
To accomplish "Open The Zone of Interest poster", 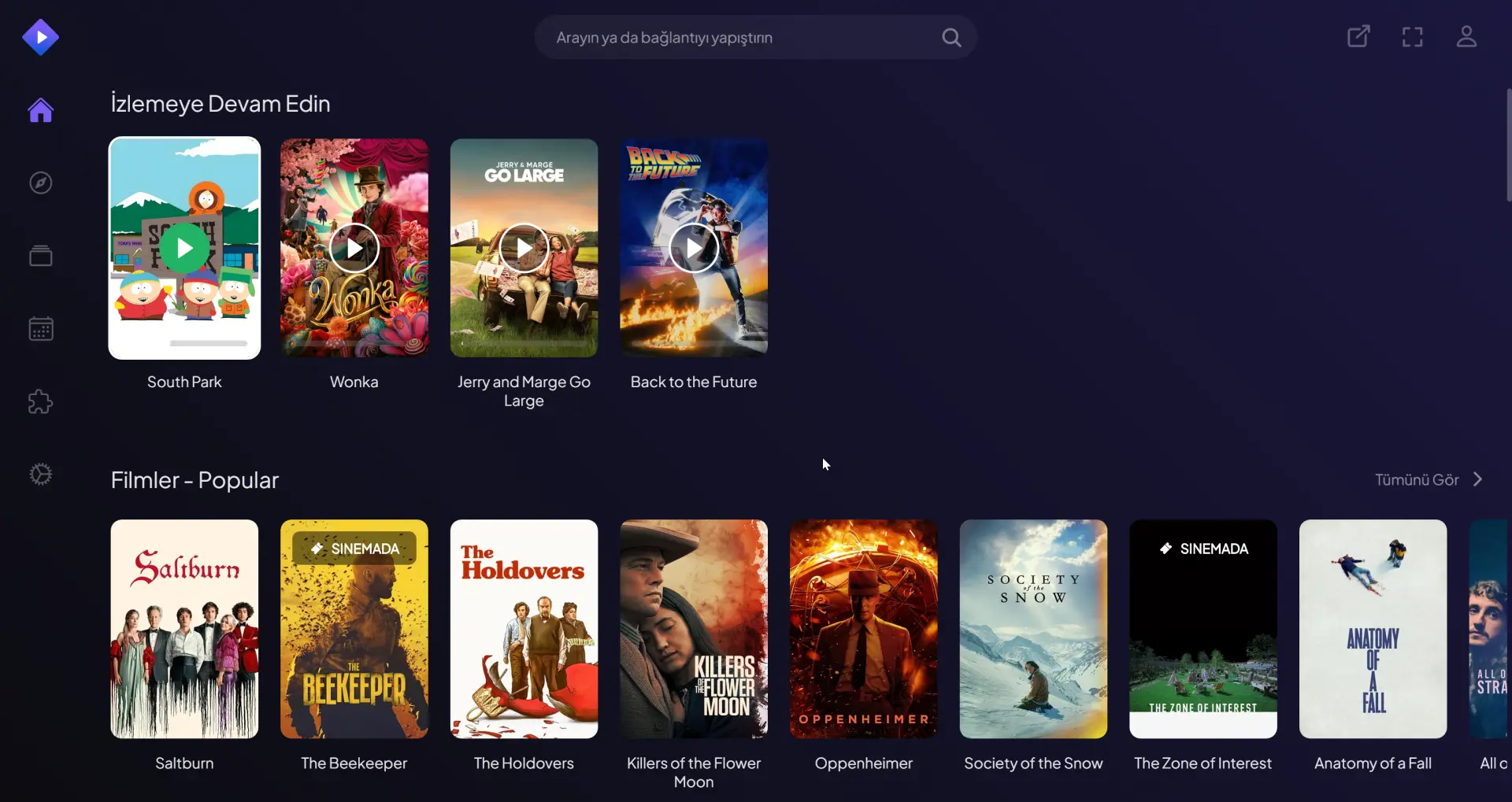I will coord(1203,629).
